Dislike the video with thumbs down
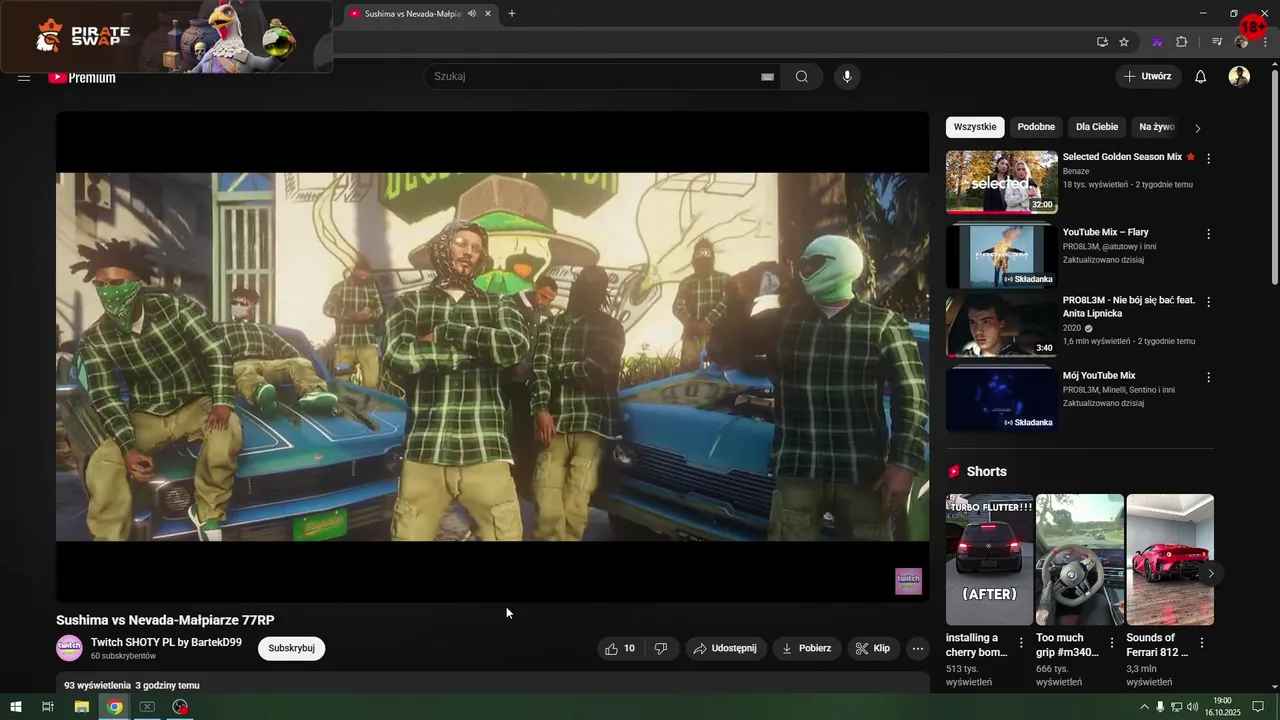This screenshot has width=1280, height=720. click(x=661, y=648)
